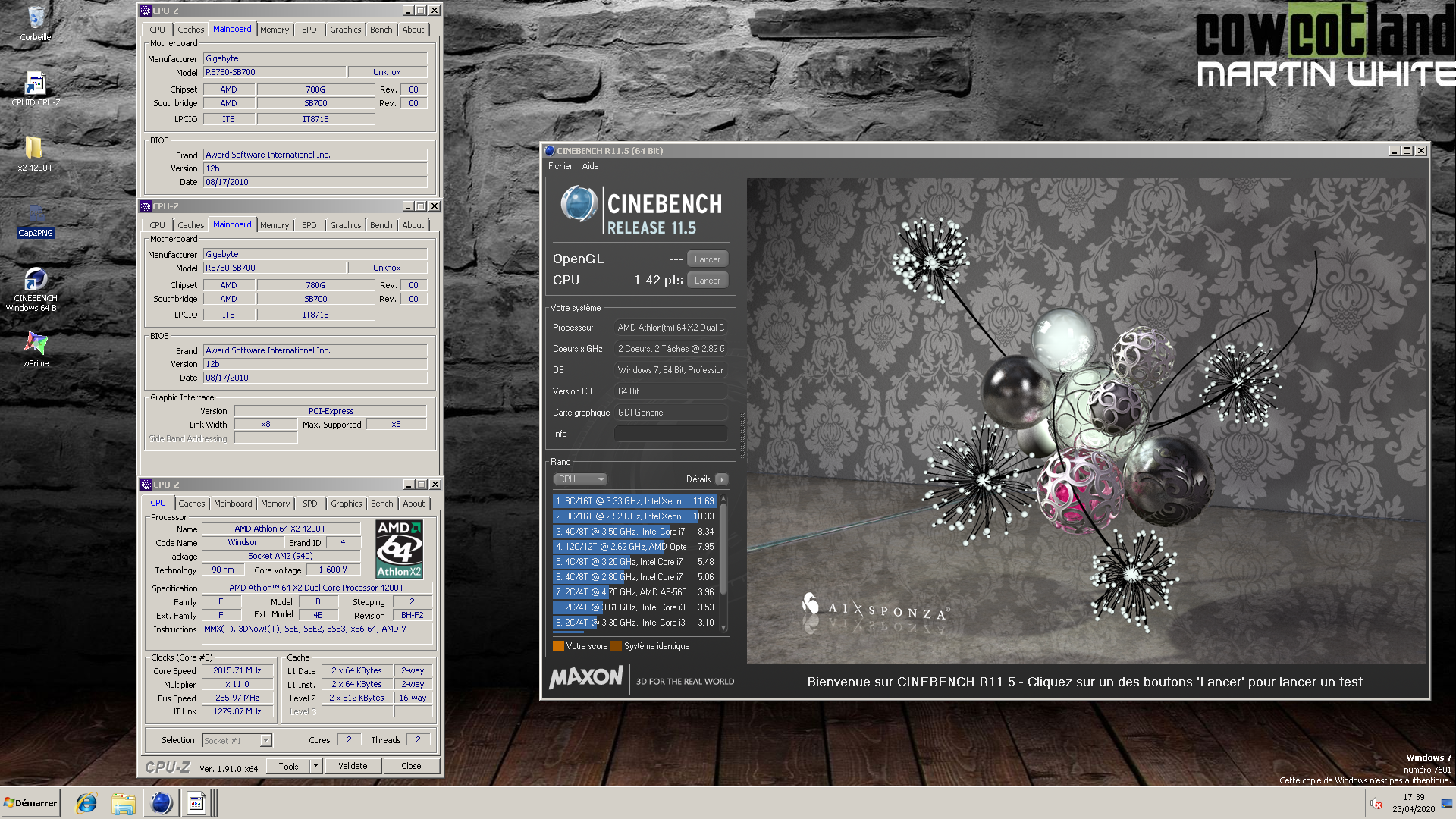
Task: Open Internet Explorer from the taskbar
Action: 86,803
